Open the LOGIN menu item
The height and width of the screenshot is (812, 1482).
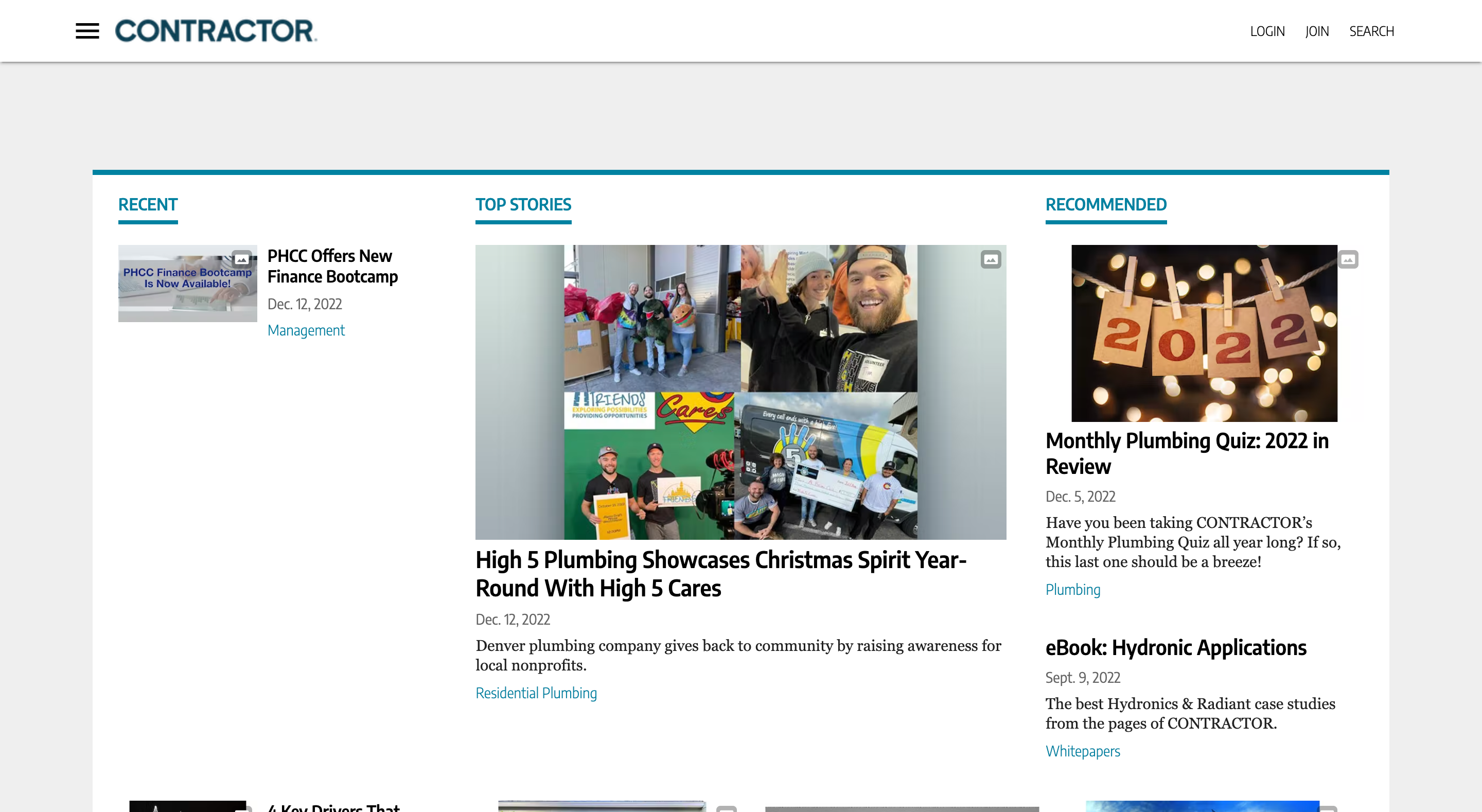1267,31
